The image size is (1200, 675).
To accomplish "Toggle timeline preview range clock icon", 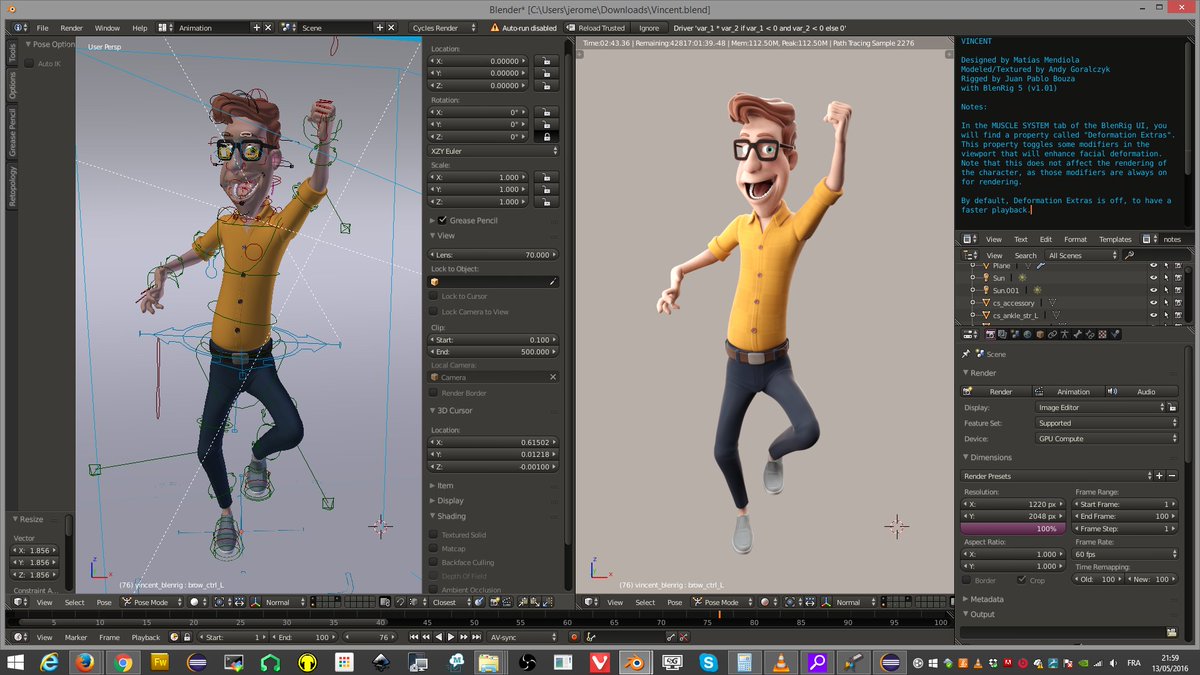I will point(174,637).
